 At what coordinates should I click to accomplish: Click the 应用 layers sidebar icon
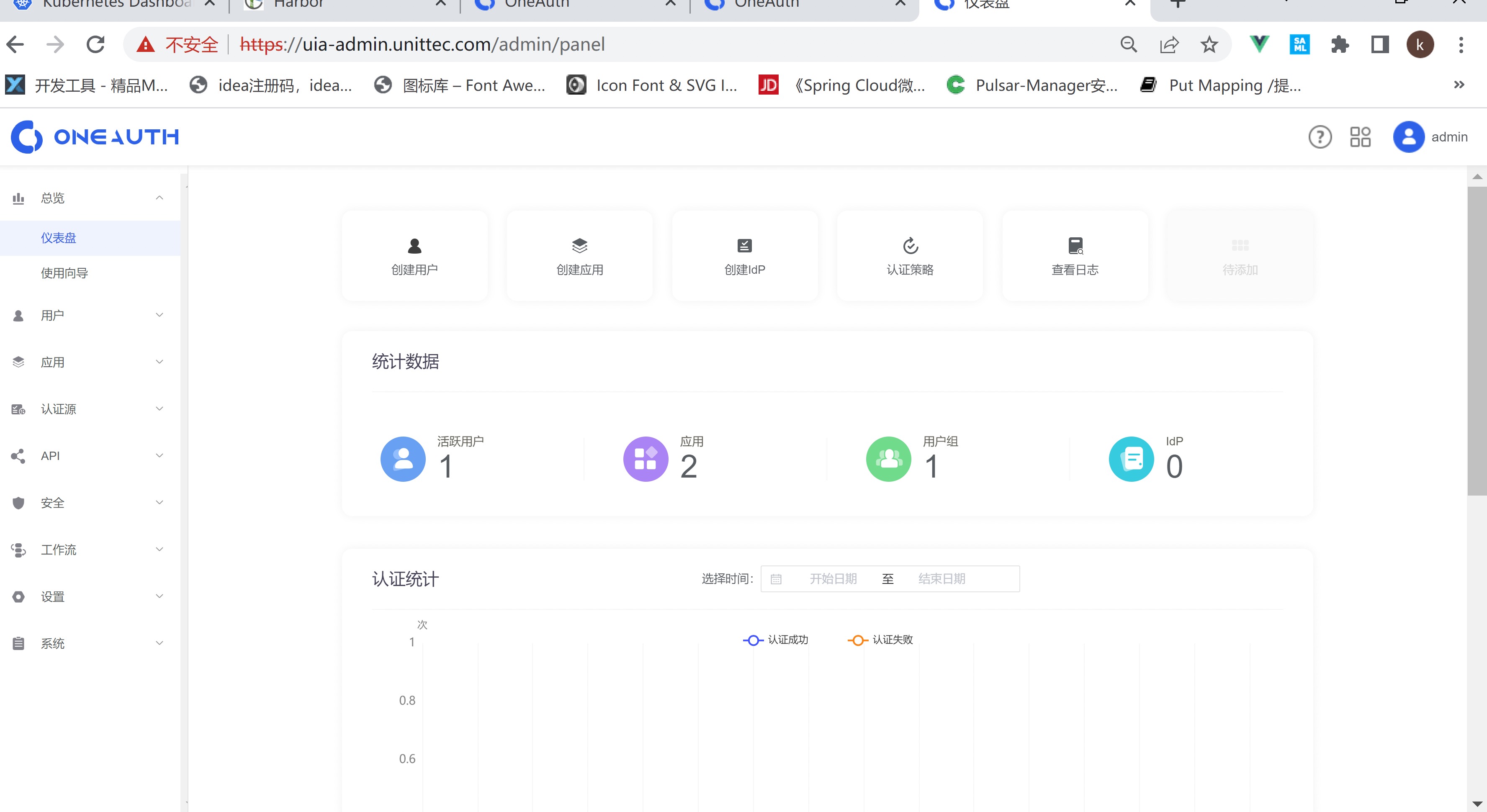(x=18, y=362)
